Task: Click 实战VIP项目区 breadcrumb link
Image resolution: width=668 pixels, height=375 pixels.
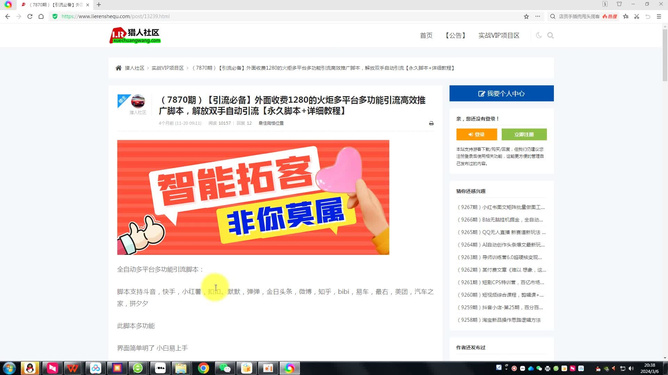Action: (x=167, y=68)
